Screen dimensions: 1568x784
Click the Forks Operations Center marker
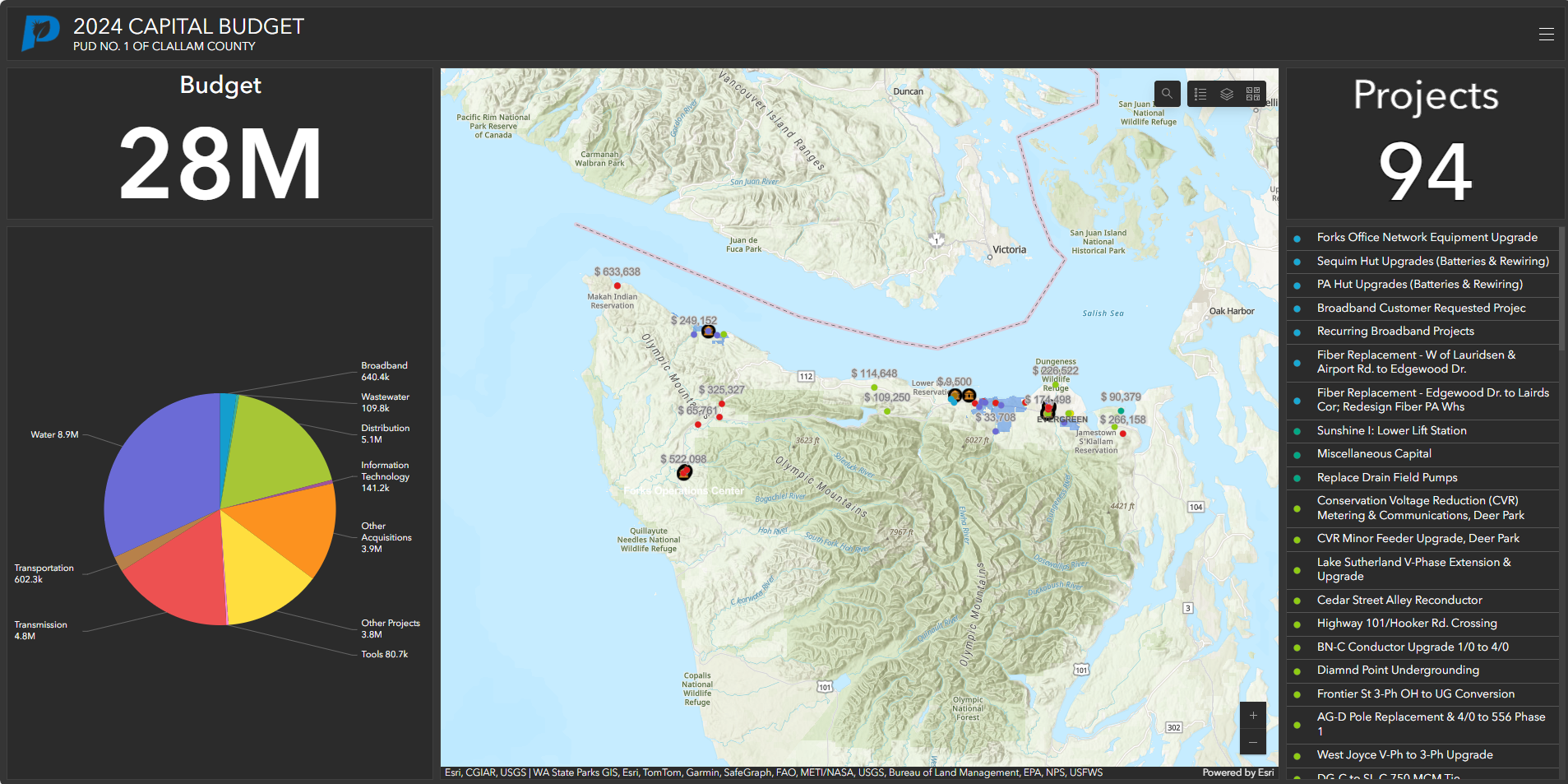click(x=685, y=471)
